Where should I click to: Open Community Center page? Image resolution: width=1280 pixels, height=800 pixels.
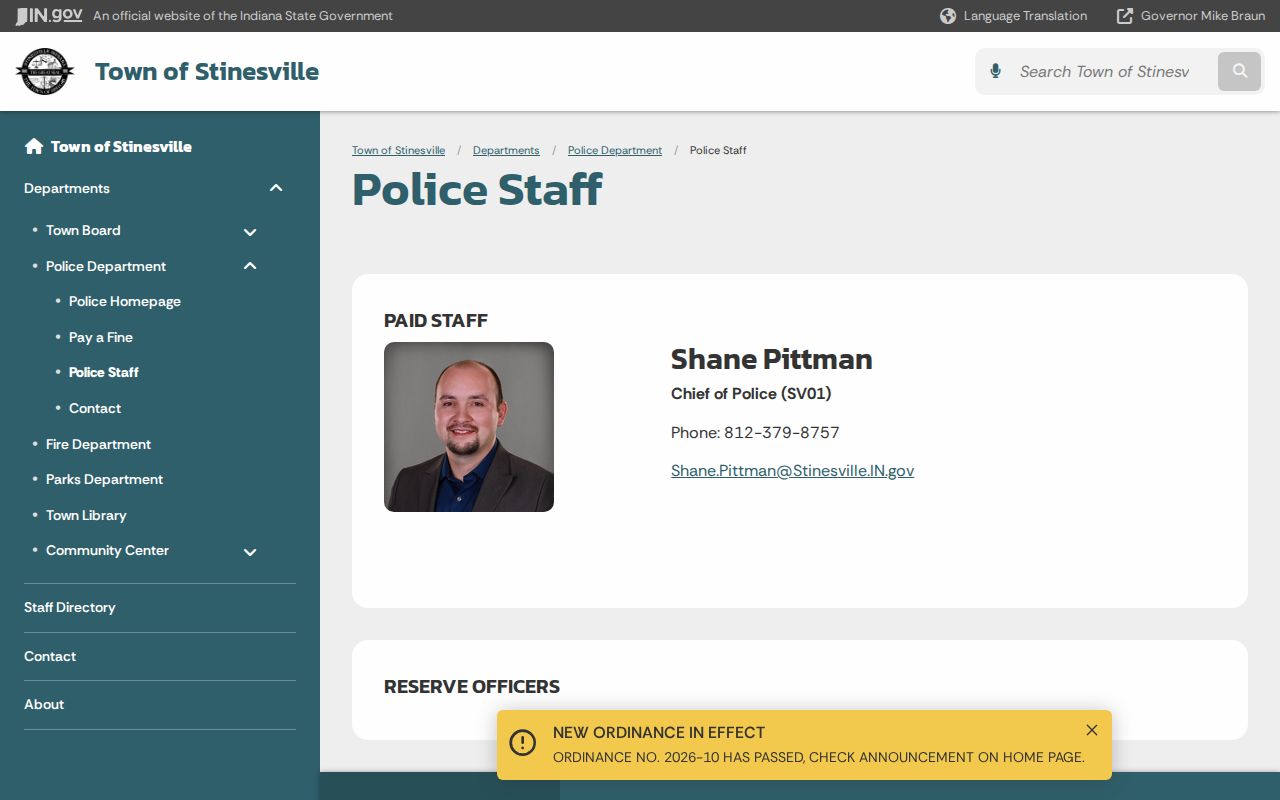pyautogui.click(x=107, y=550)
